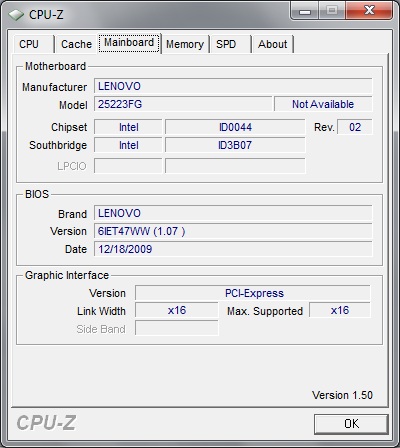Click the Motherboard group label
The height and width of the screenshot is (448, 400).
point(55,66)
